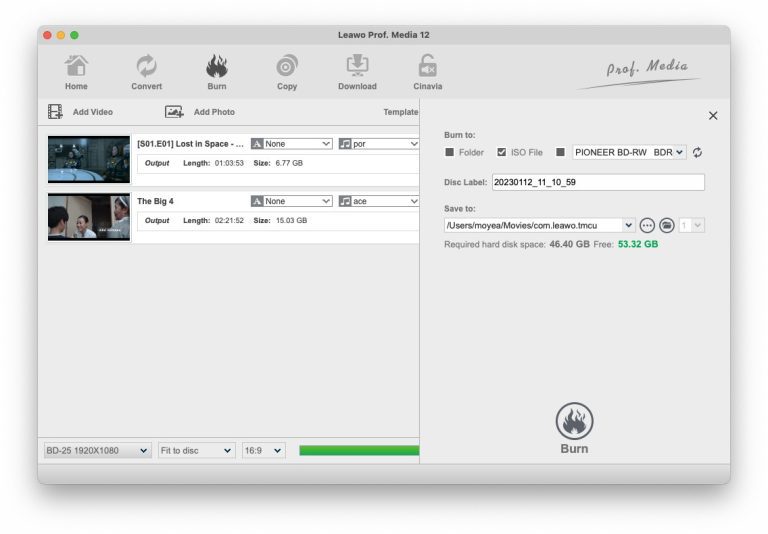This screenshot has height=534, width=768.
Task: Click the Convert module icon
Action: click(146, 68)
